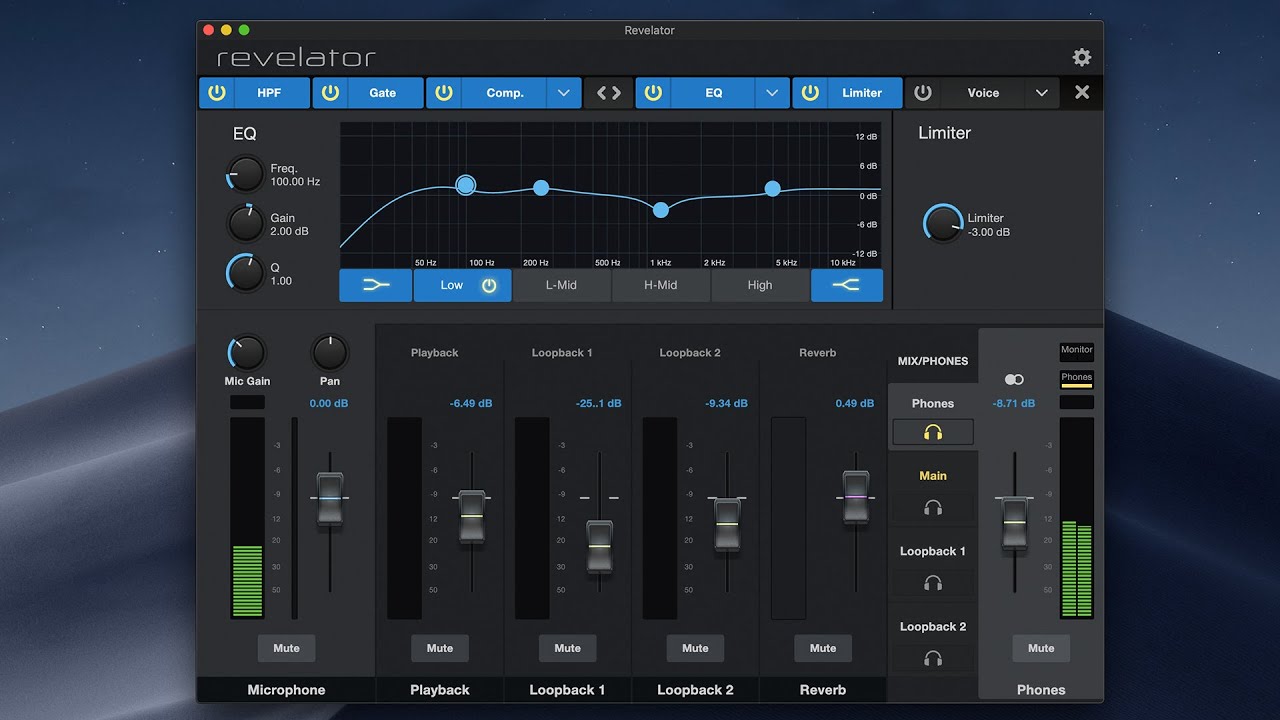Image resolution: width=1280 pixels, height=720 pixels.
Task: Click the Loopback 2 mix headphone icon
Action: click(933, 658)
